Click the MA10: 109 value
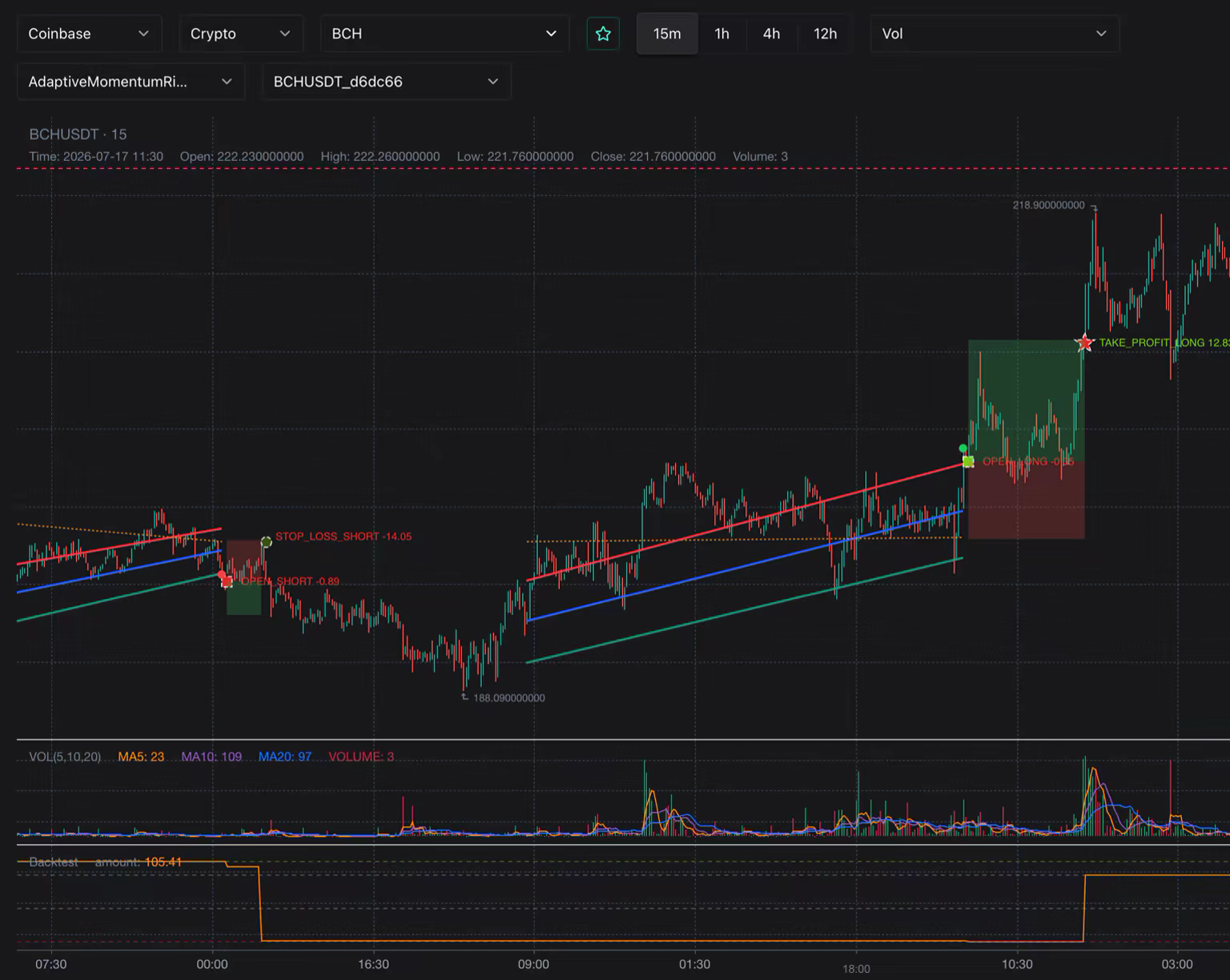The height and width of the screenshot is (980, 1230). 211,757
